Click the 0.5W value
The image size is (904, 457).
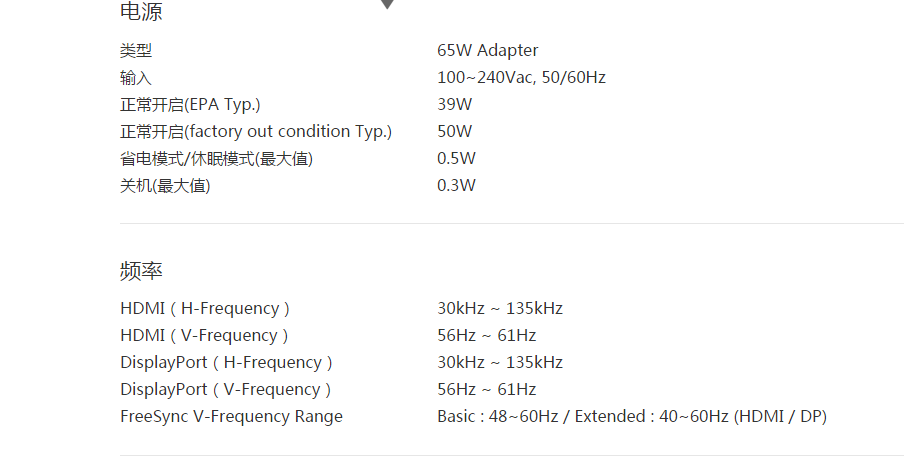pos(456,158)
